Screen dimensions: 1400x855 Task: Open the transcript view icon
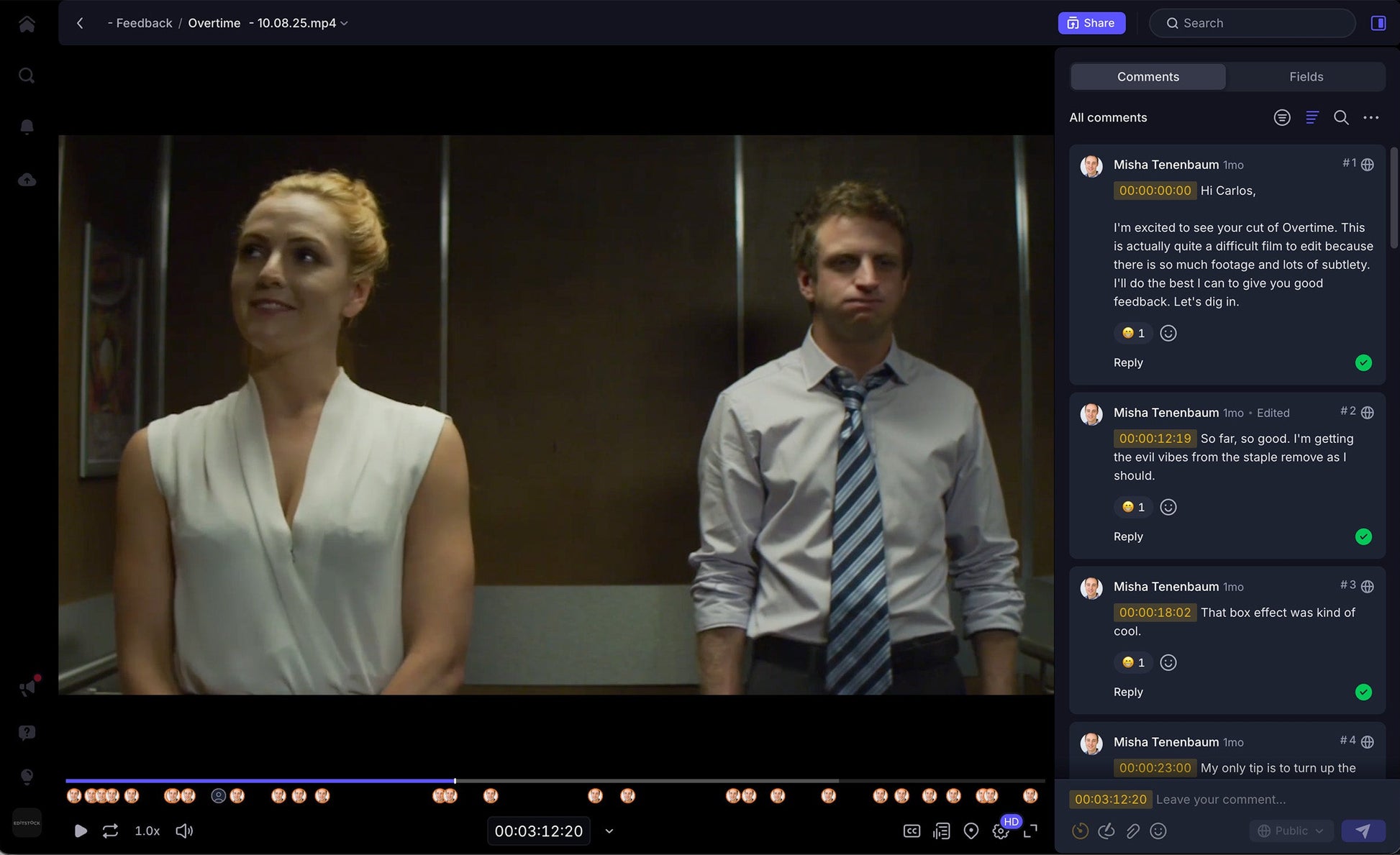click(942, 831)
